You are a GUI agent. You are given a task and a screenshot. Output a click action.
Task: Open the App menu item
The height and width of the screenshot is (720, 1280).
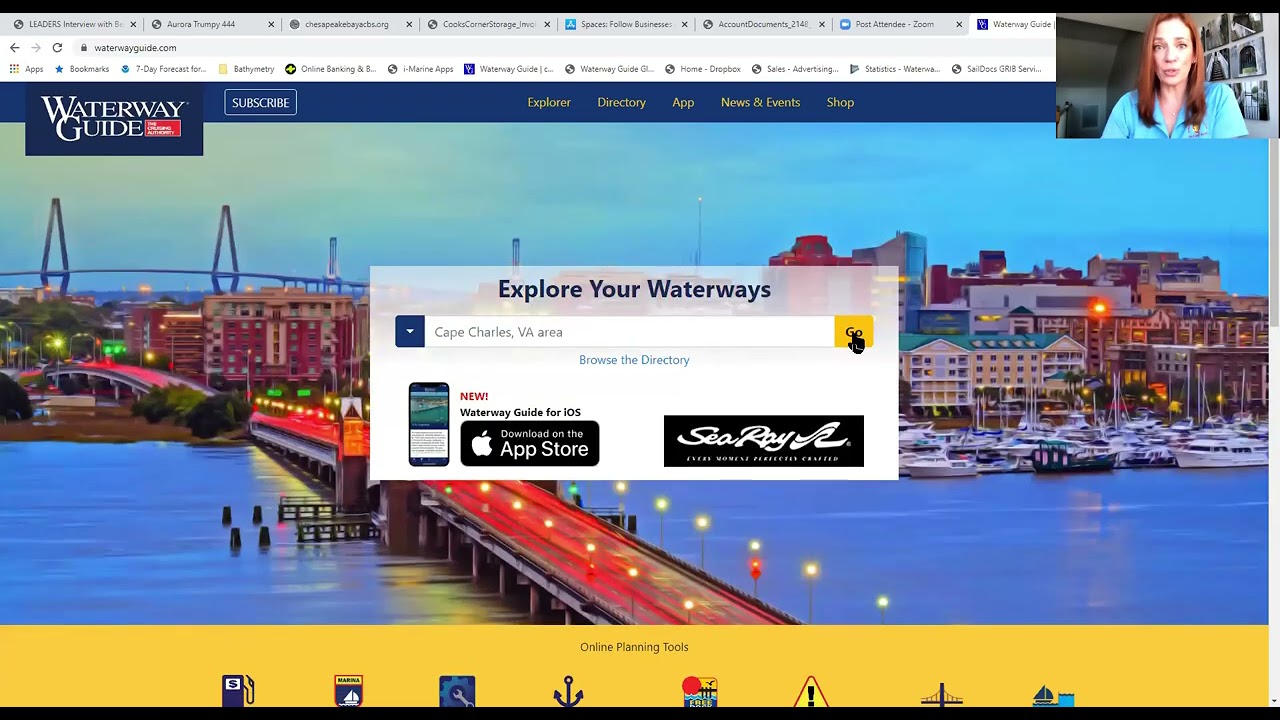coord(683,102)
